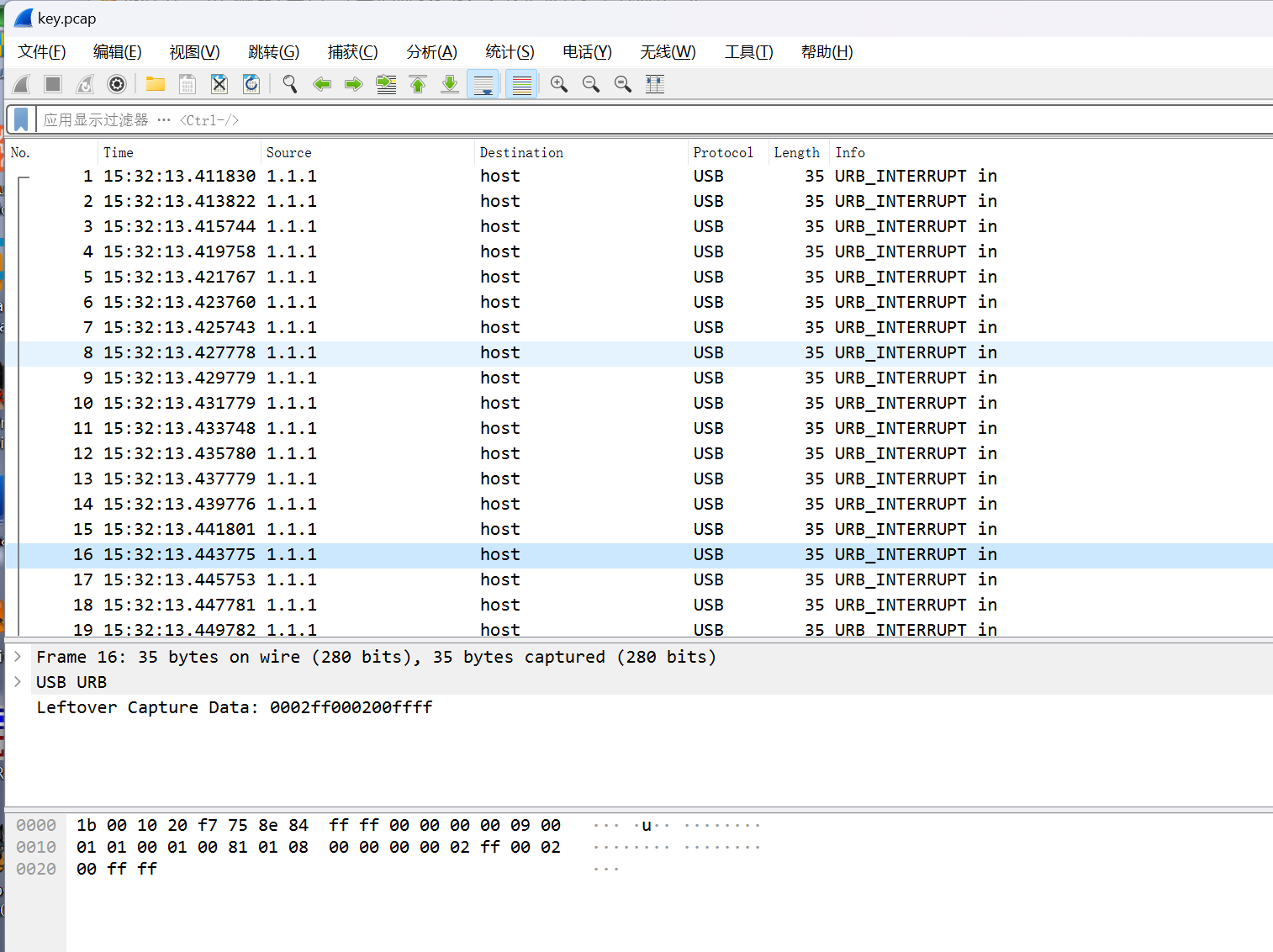Click the zoom in magnifier icon
1273x952 pixels.
pos(559,84)
